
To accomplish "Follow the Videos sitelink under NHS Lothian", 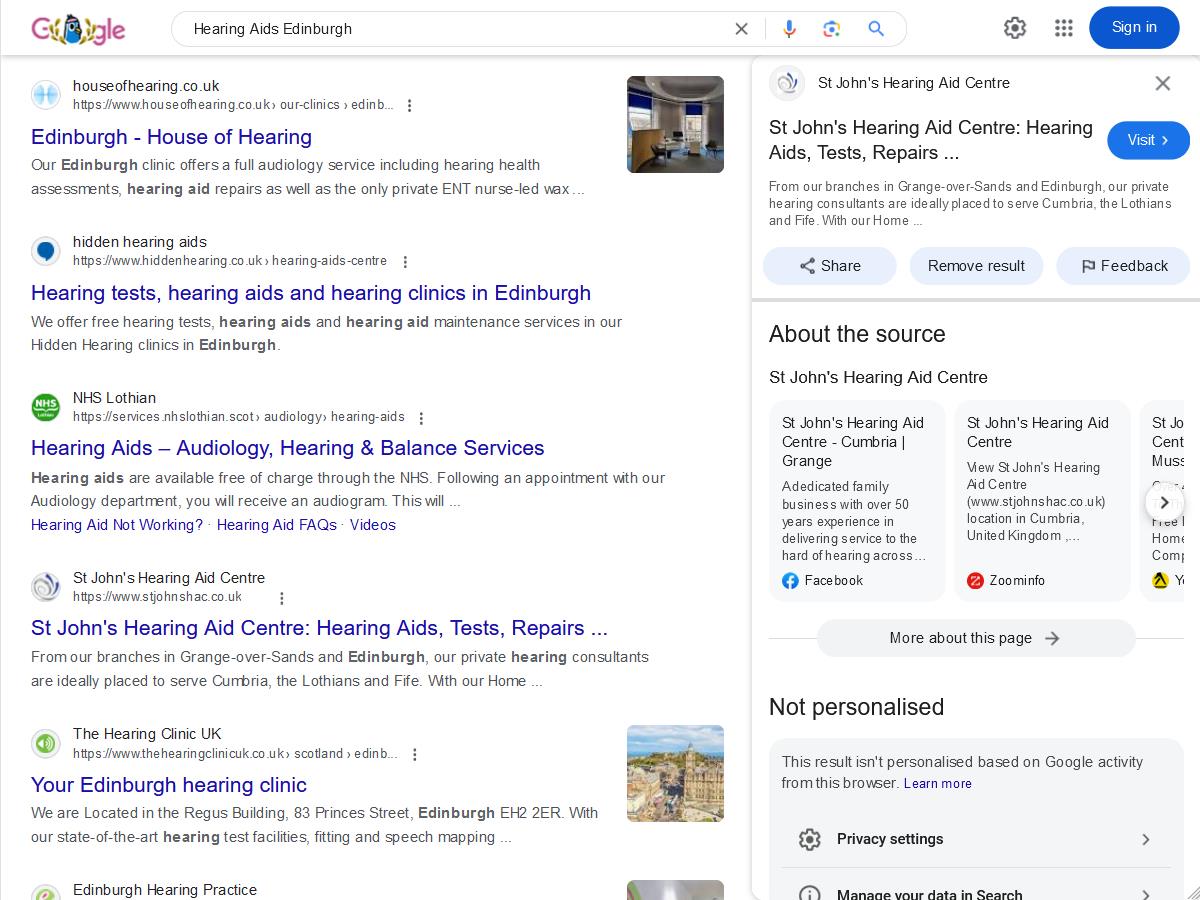I will tap(373, 525).
